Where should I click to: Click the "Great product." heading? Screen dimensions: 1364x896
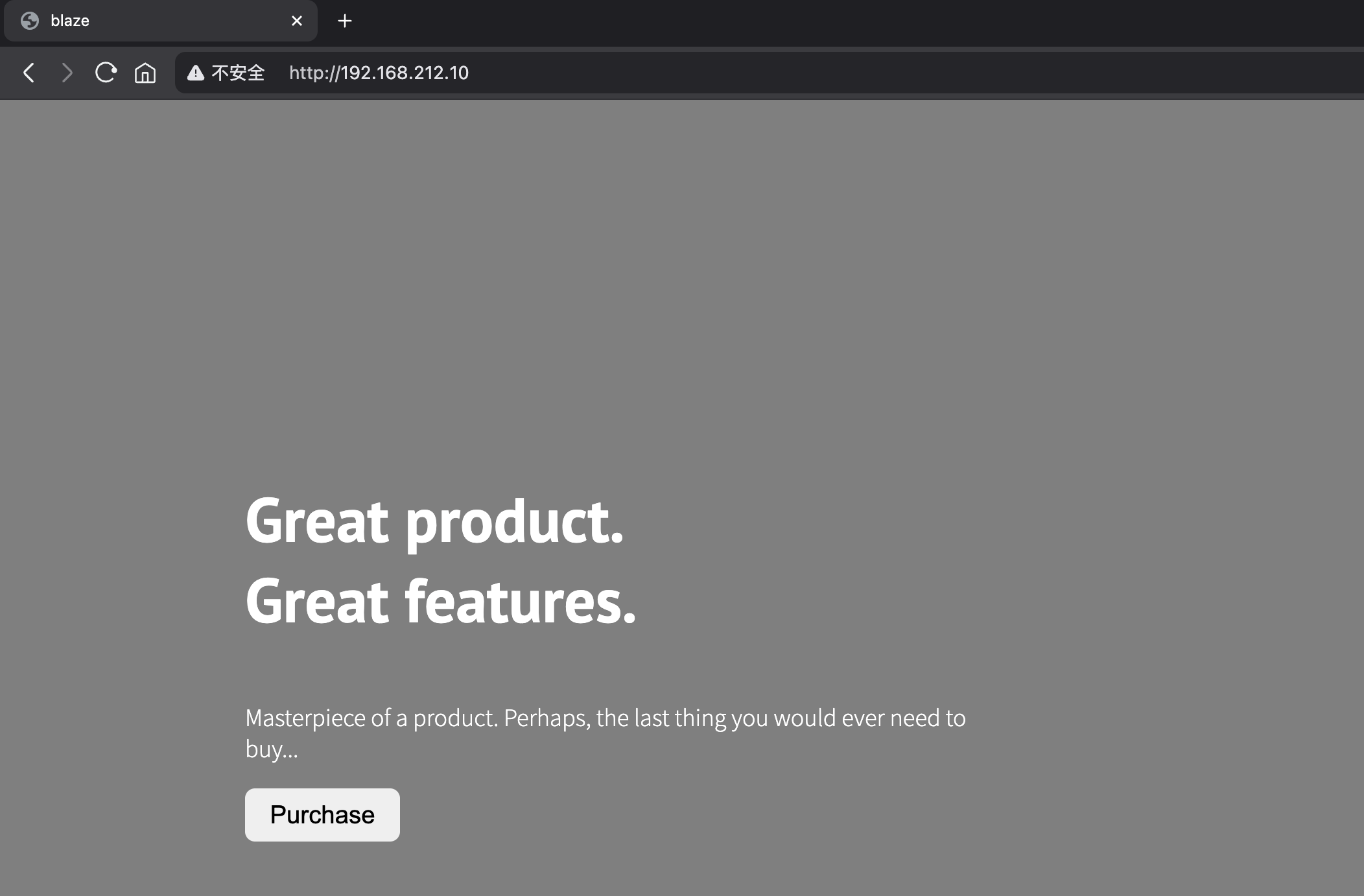point(434,521)
